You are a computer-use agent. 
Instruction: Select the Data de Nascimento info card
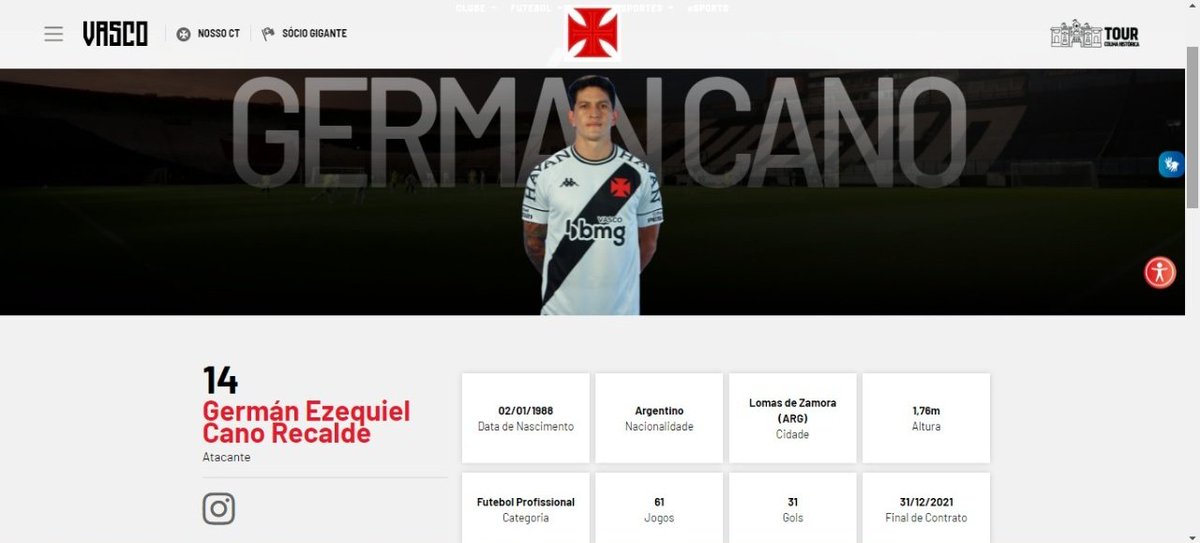tap(526, 418)
